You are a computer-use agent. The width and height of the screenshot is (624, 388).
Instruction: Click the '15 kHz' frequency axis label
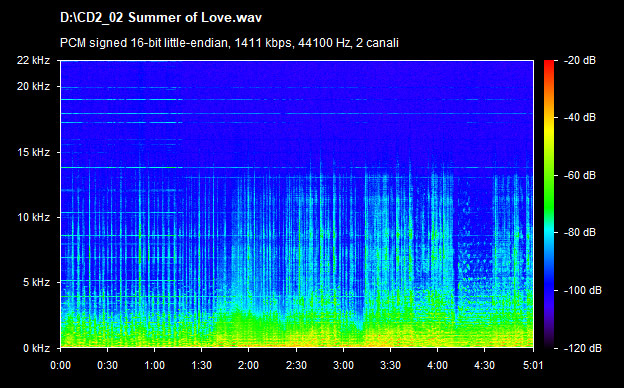[x=33, y=152]
